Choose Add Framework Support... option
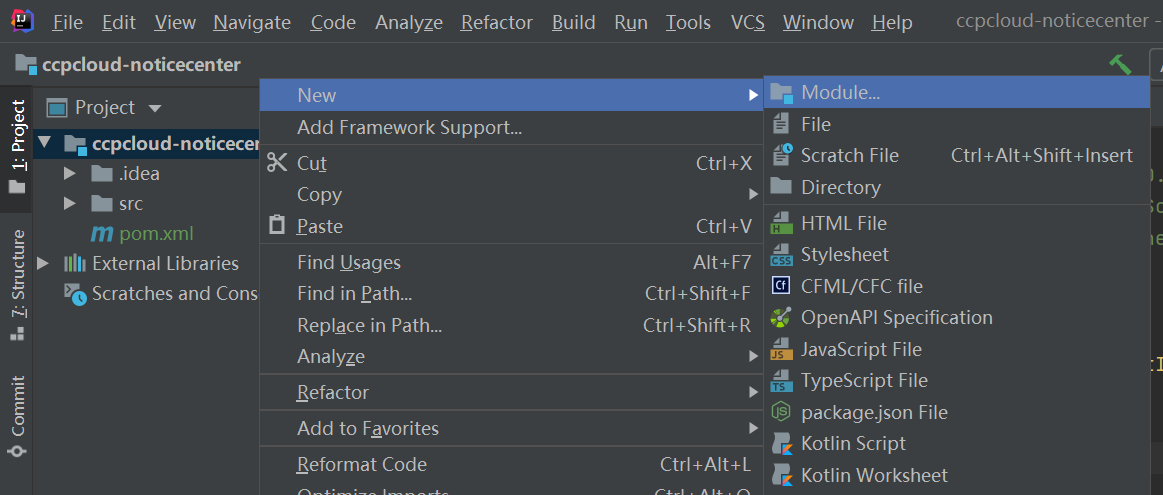 pos(409,127)
